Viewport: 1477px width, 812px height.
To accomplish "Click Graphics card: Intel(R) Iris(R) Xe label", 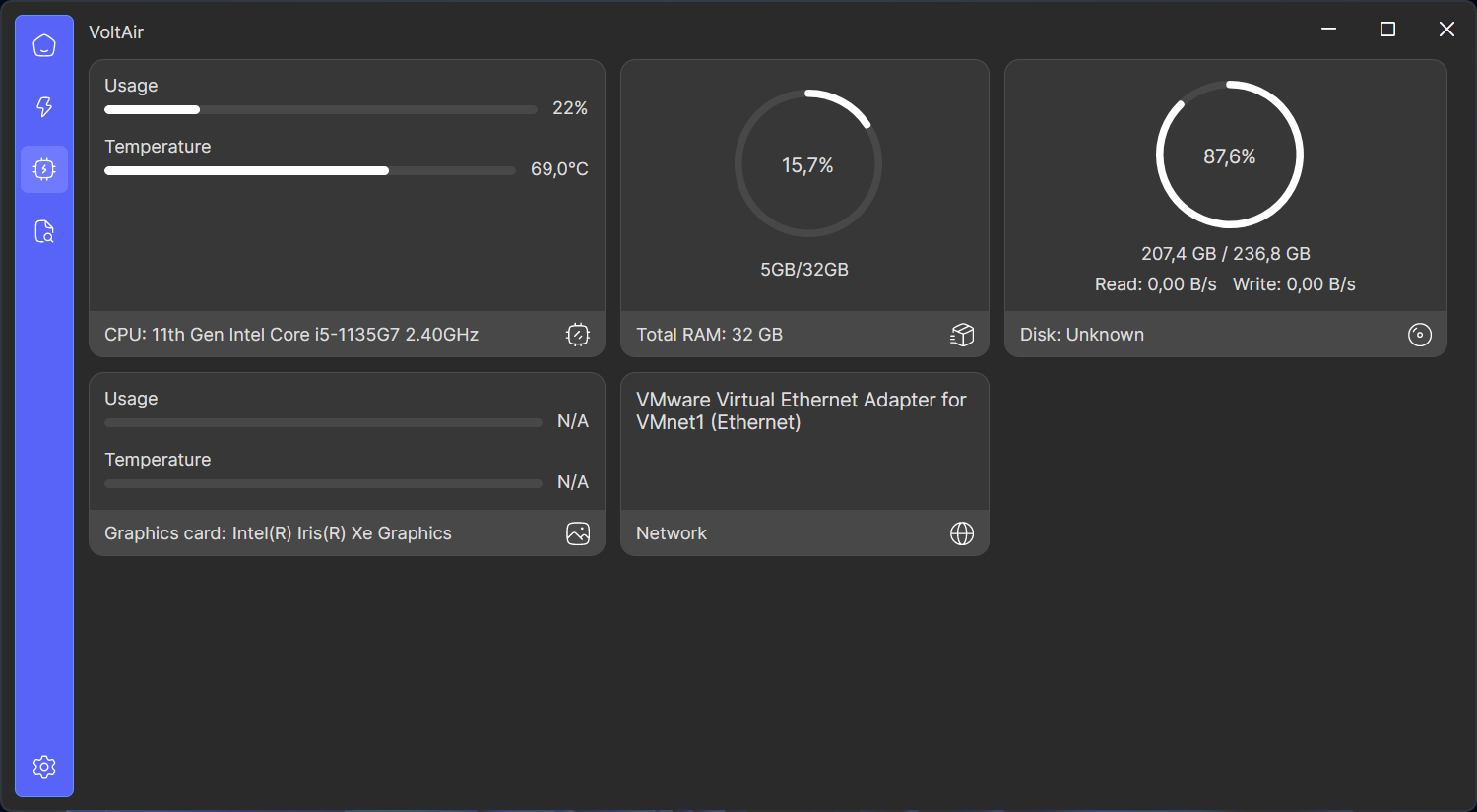I will coord(278,533).
